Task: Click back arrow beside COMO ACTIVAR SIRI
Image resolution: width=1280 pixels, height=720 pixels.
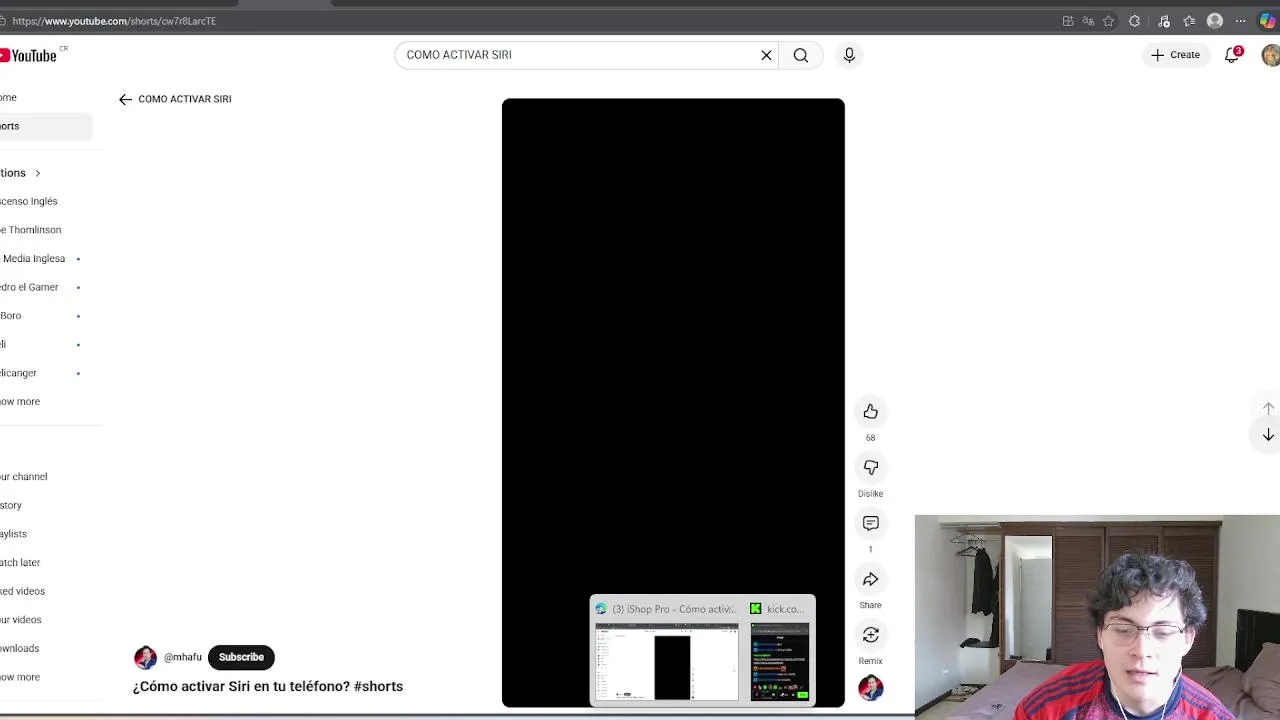Action: [125, 99]
